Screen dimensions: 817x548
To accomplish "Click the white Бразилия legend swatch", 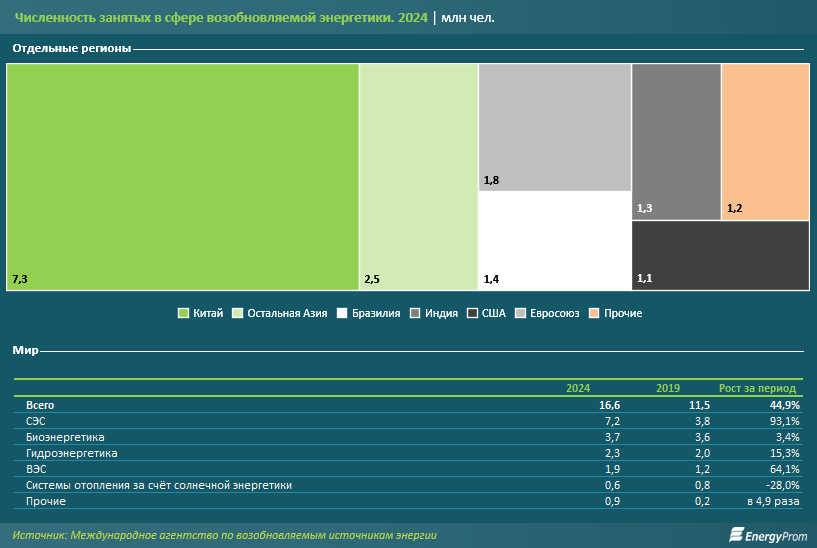I will 342,313.
